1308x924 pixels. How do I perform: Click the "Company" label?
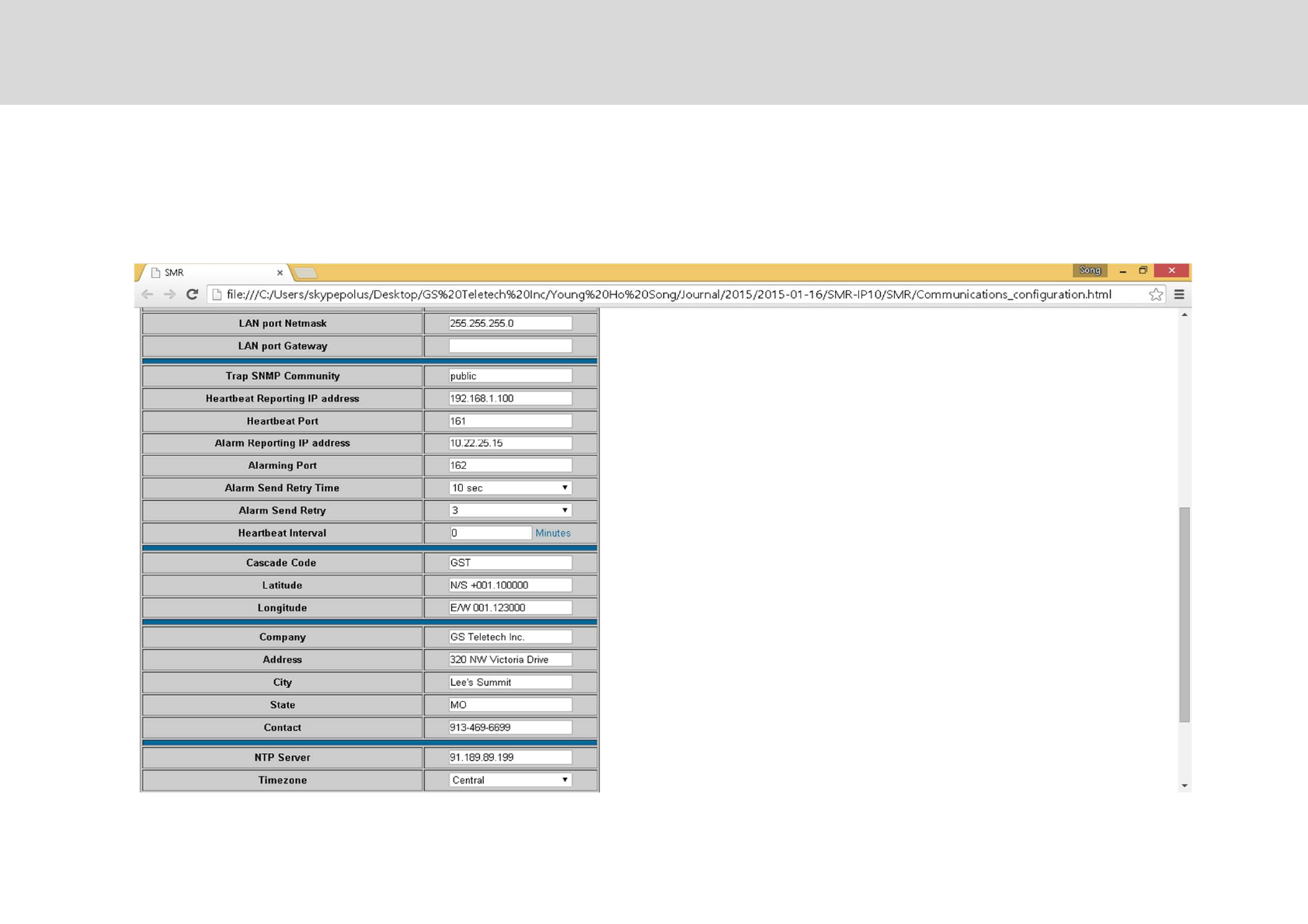pyautogui.click(x=283, y=637)
